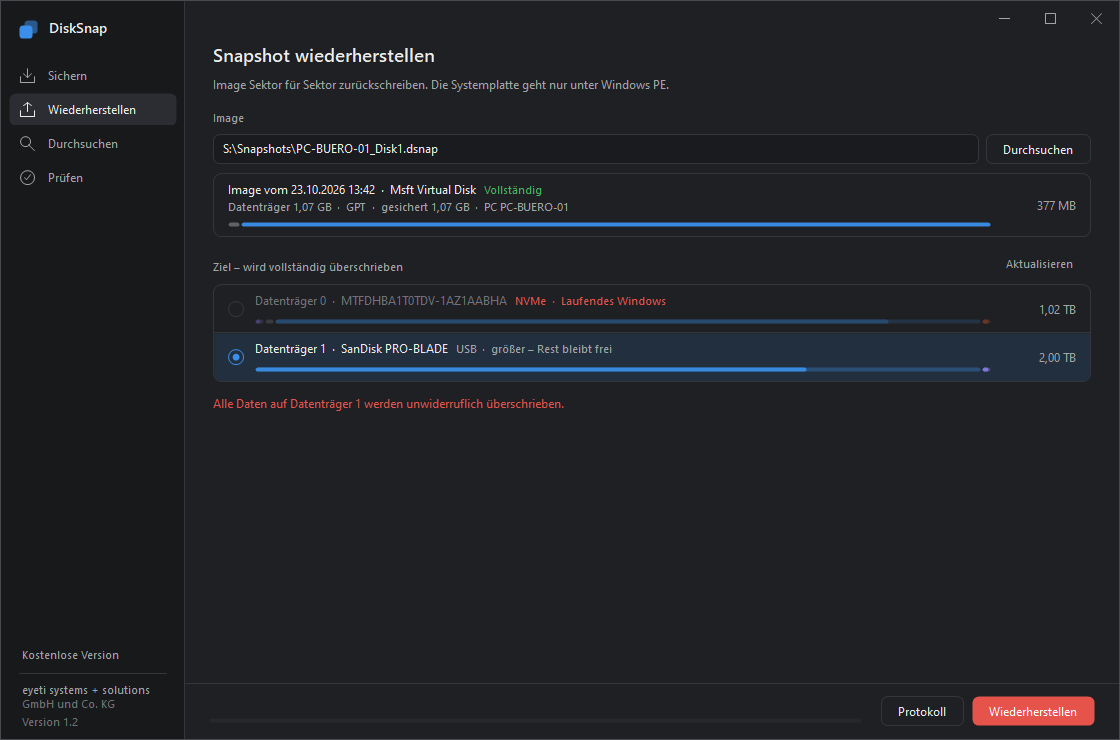Click the Datenträger 0 partition usage bar
Screen dimensions: 1120x740
622,321
